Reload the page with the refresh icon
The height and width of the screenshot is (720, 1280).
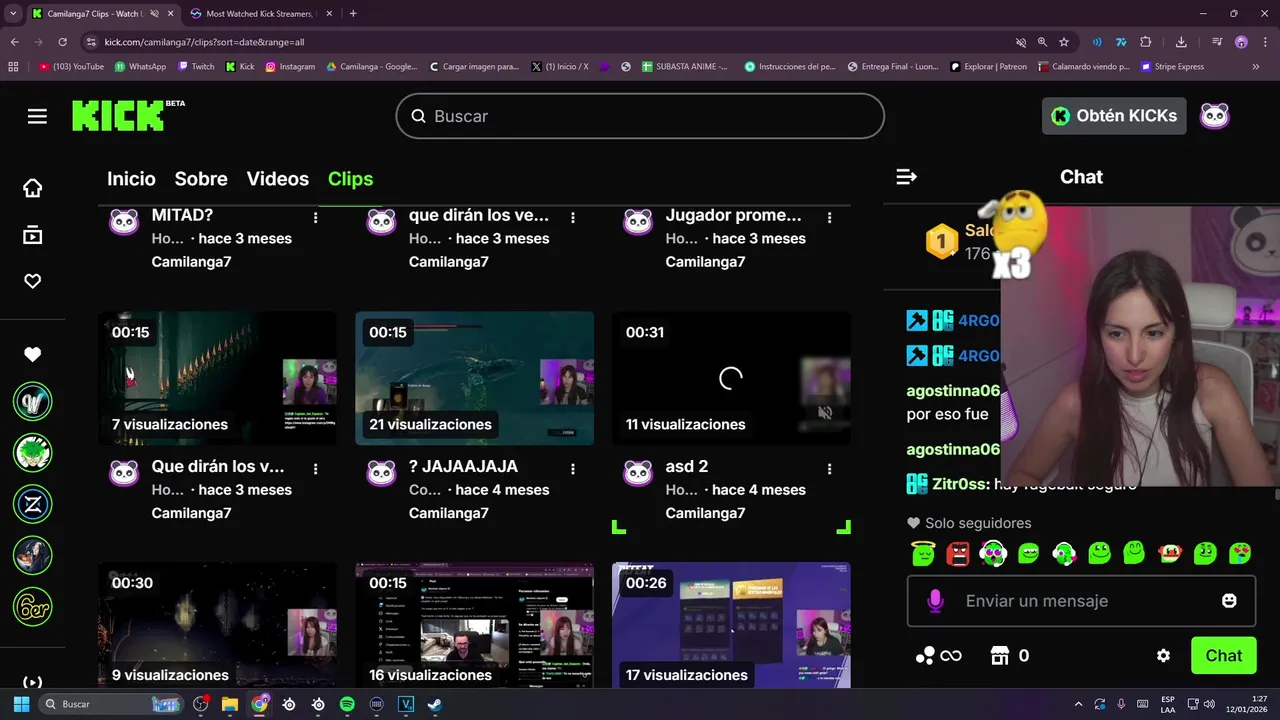[x=62, y=42]
